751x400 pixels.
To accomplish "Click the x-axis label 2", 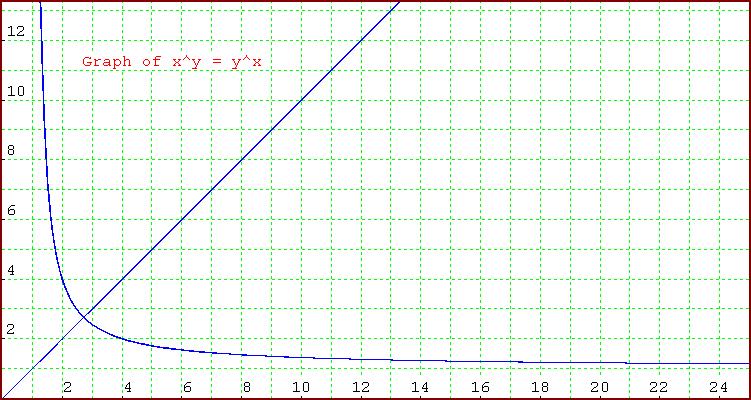I will tap(67, 387).
